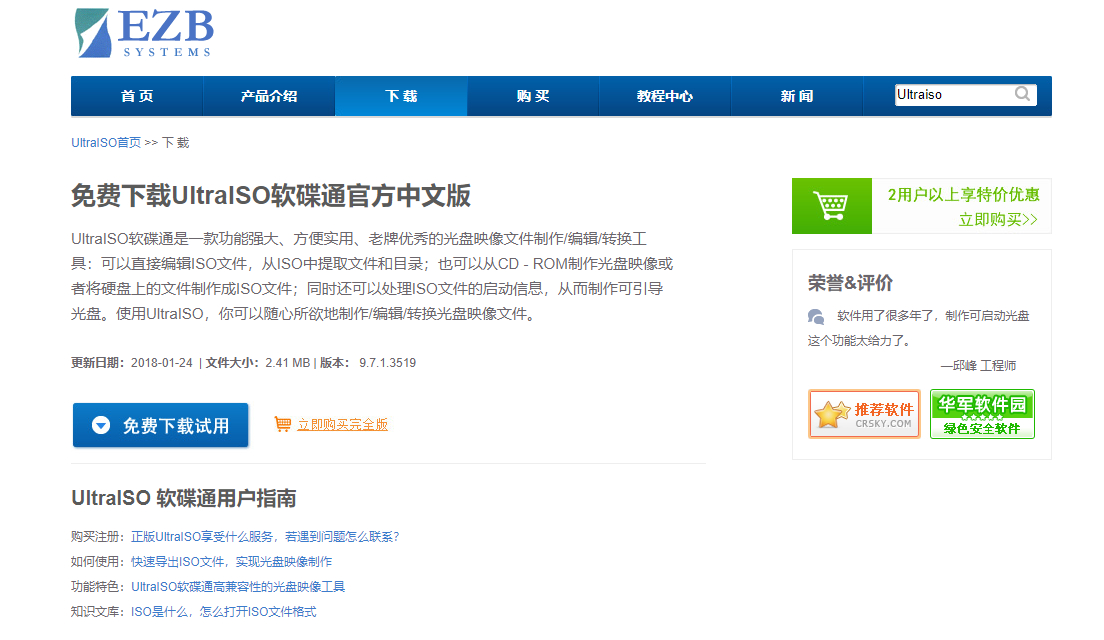Click the 下载 breadcrumb text

coord(176,143)
